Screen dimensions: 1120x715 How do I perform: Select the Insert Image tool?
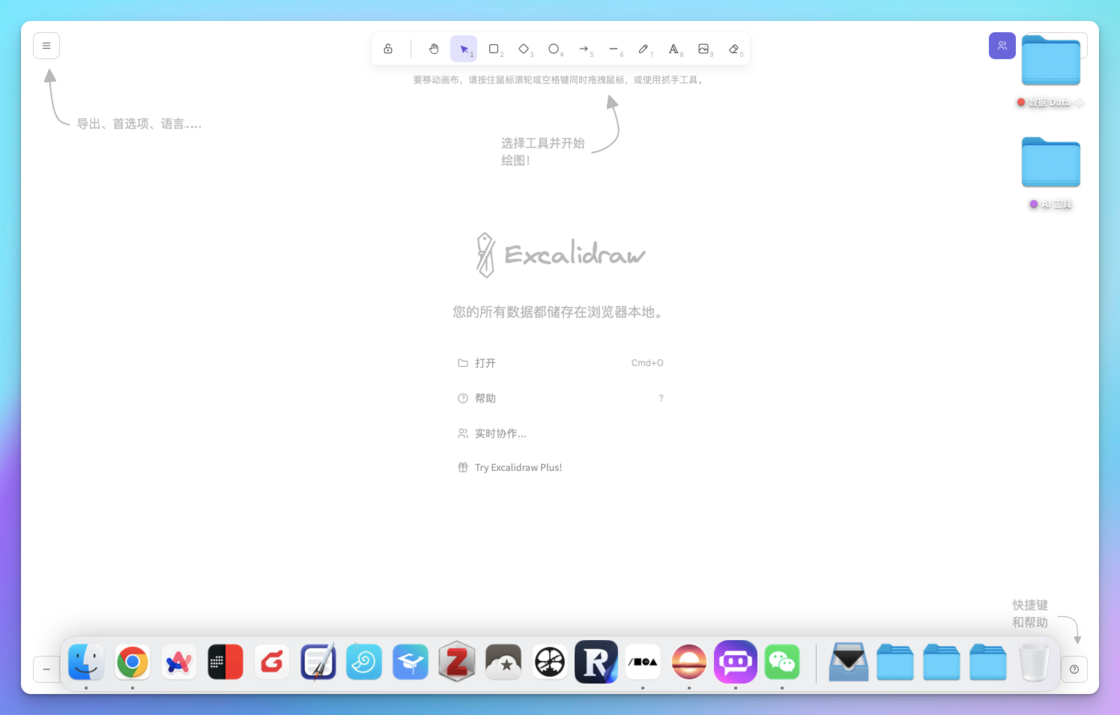[704, 48]
